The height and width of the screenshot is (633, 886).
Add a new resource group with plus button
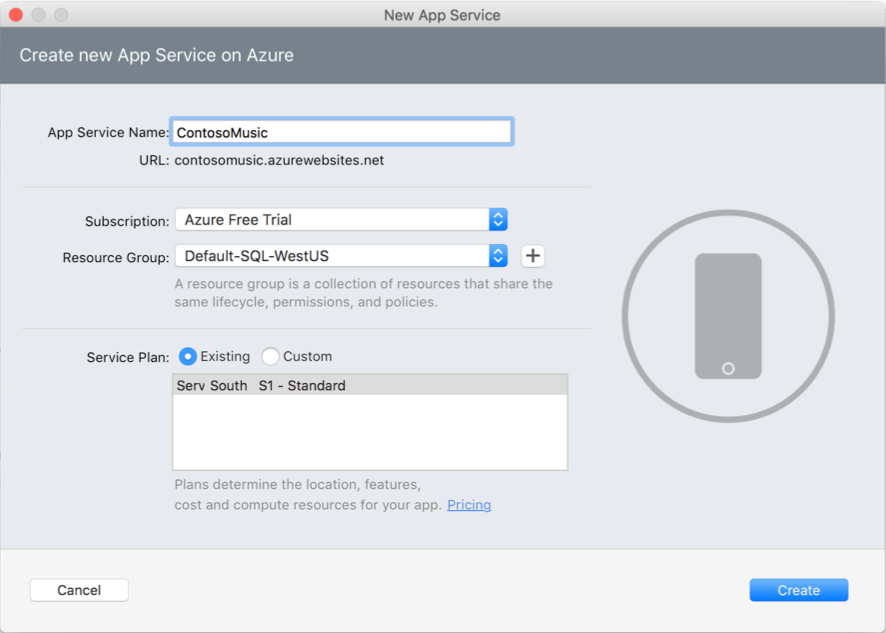(x=532, y=256)
